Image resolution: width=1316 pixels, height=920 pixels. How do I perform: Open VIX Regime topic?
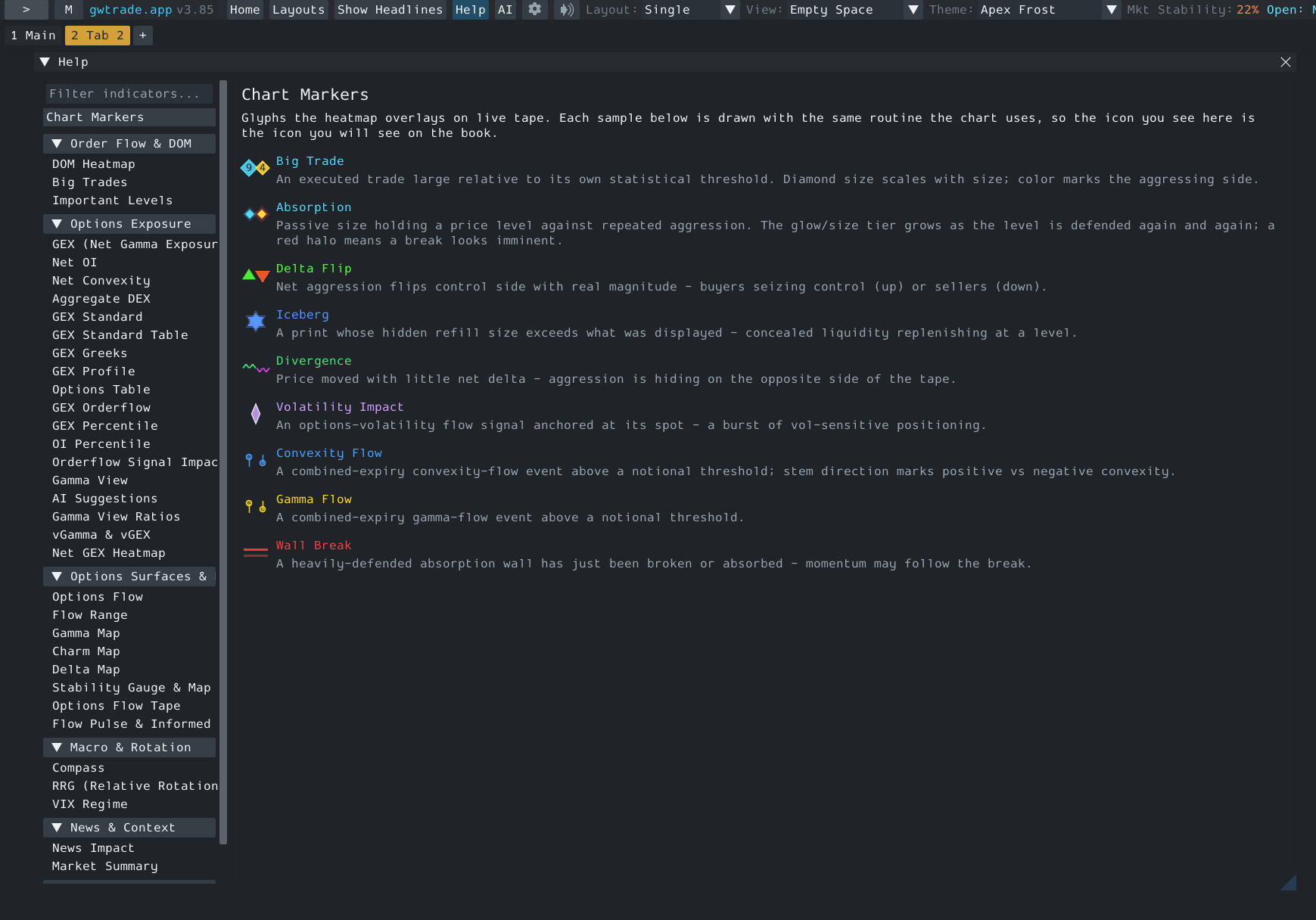pyautogui.click(x=90, y=804)
